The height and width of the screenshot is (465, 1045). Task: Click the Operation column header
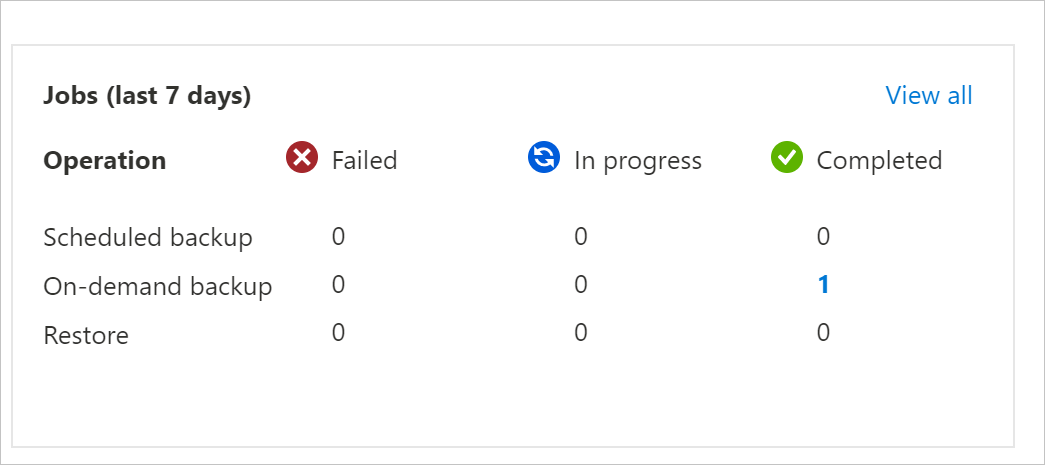pyautogui.click(x=105, y=160)
